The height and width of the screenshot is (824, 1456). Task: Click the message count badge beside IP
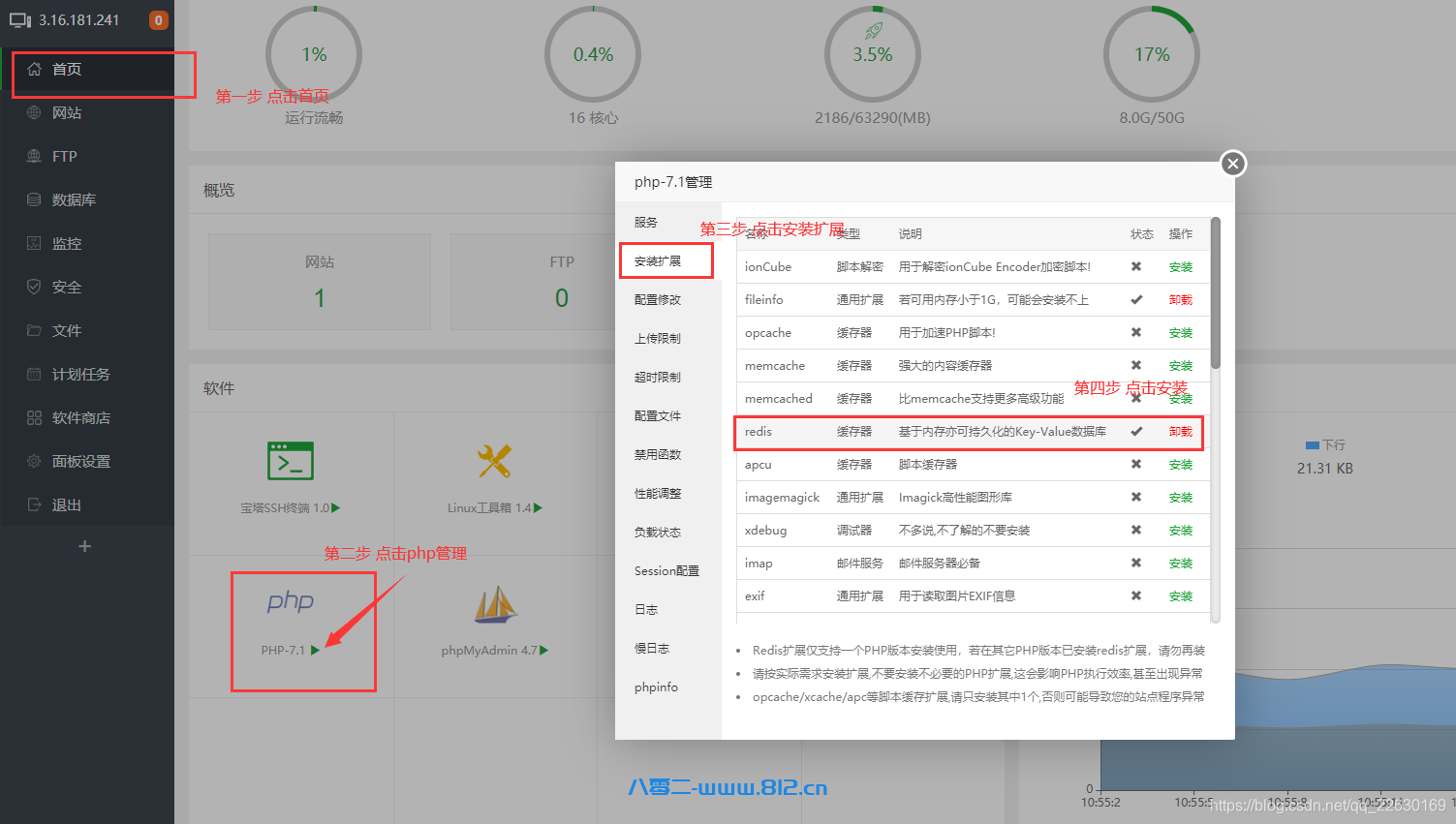click(158, 20)
